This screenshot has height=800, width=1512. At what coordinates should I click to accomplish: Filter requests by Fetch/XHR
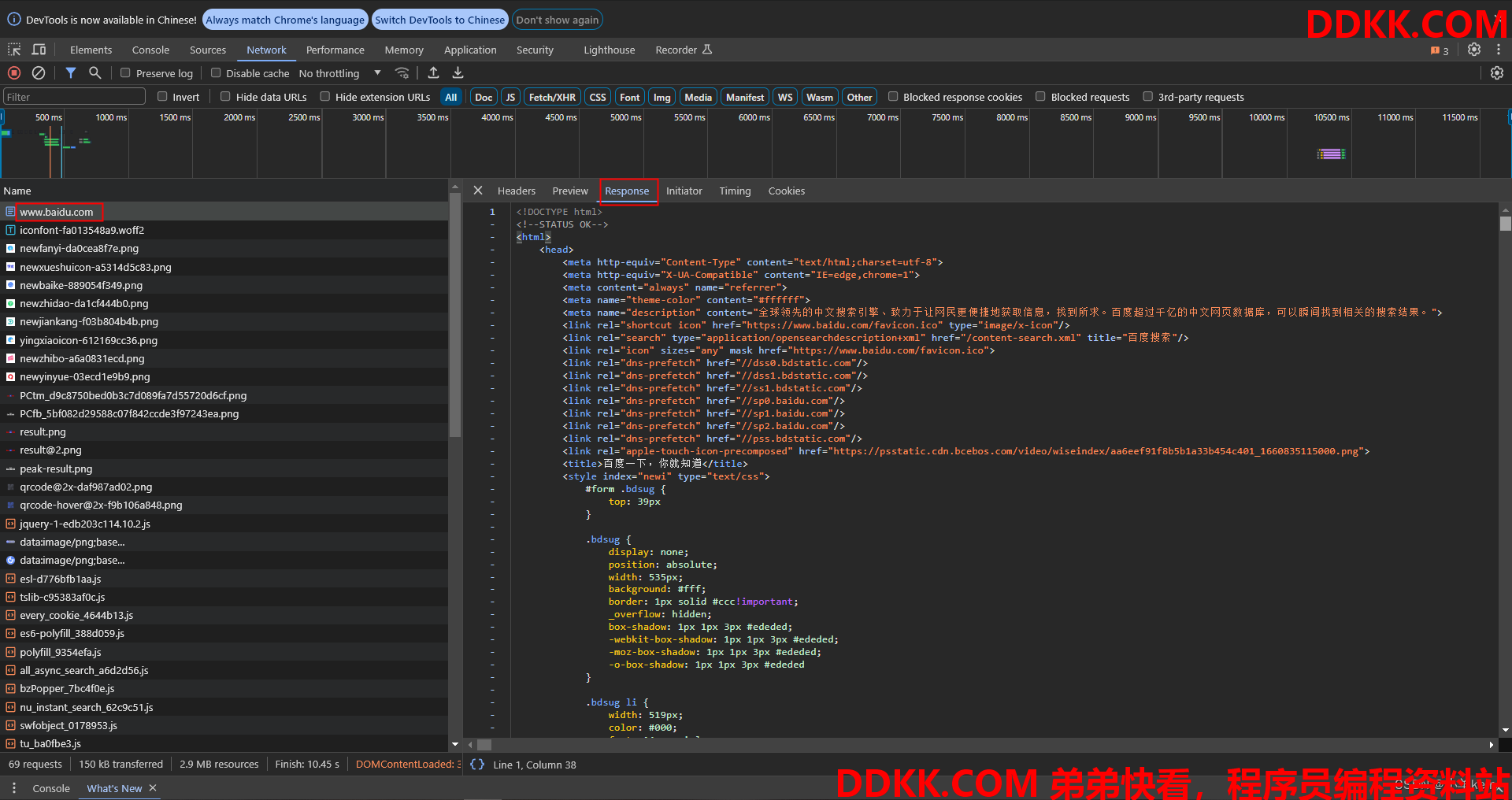click(552, 97)
